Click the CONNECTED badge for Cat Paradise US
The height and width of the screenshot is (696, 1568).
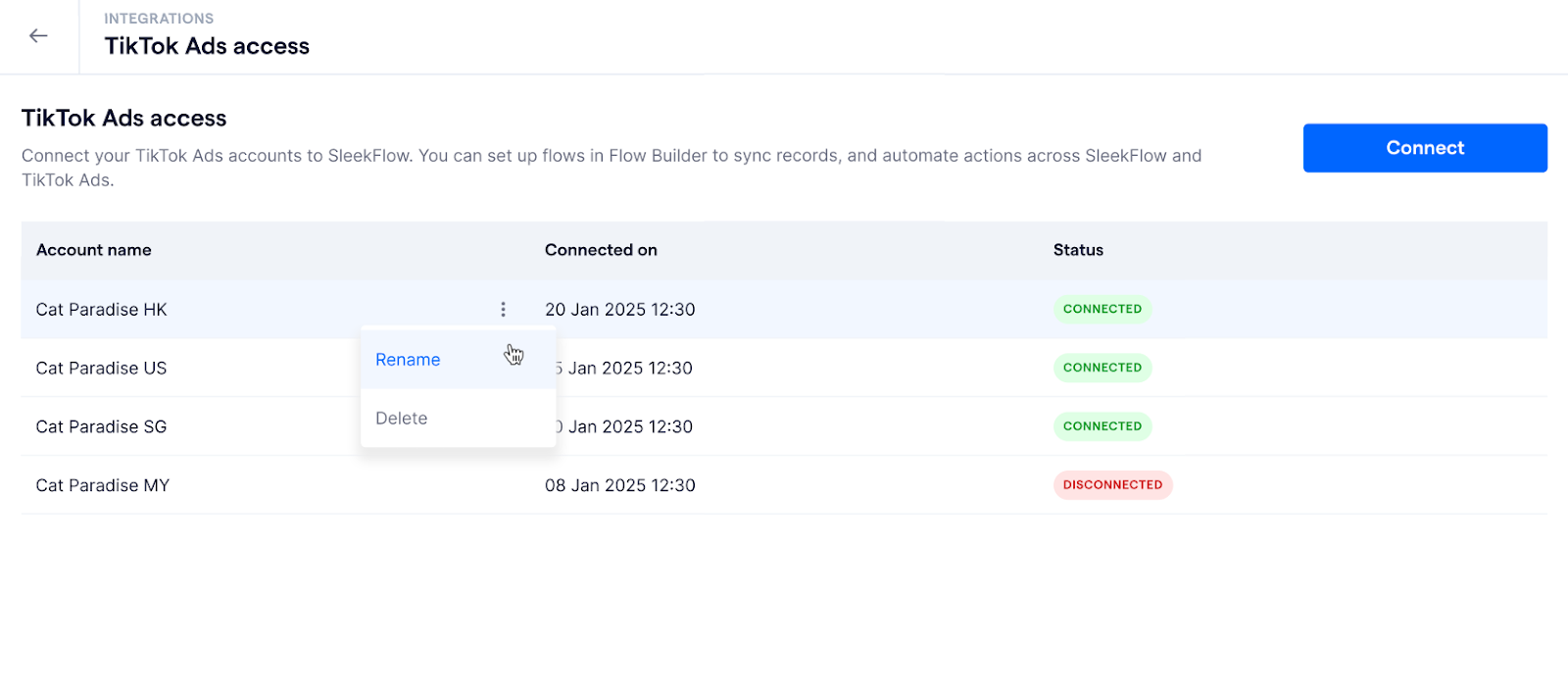coord(1102,368)
